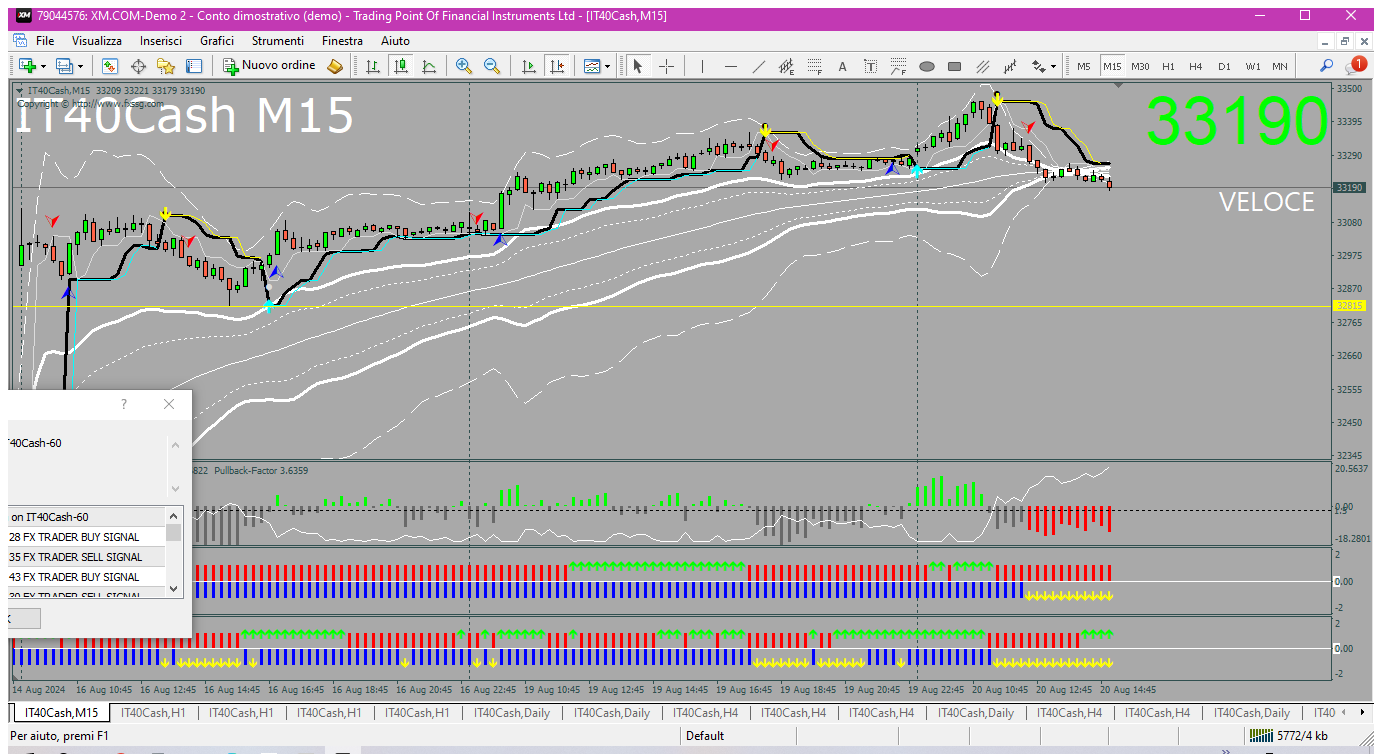The image size is (1382, 754).
Task: Open the MetaEditor book icon
Action: [335, 66]
